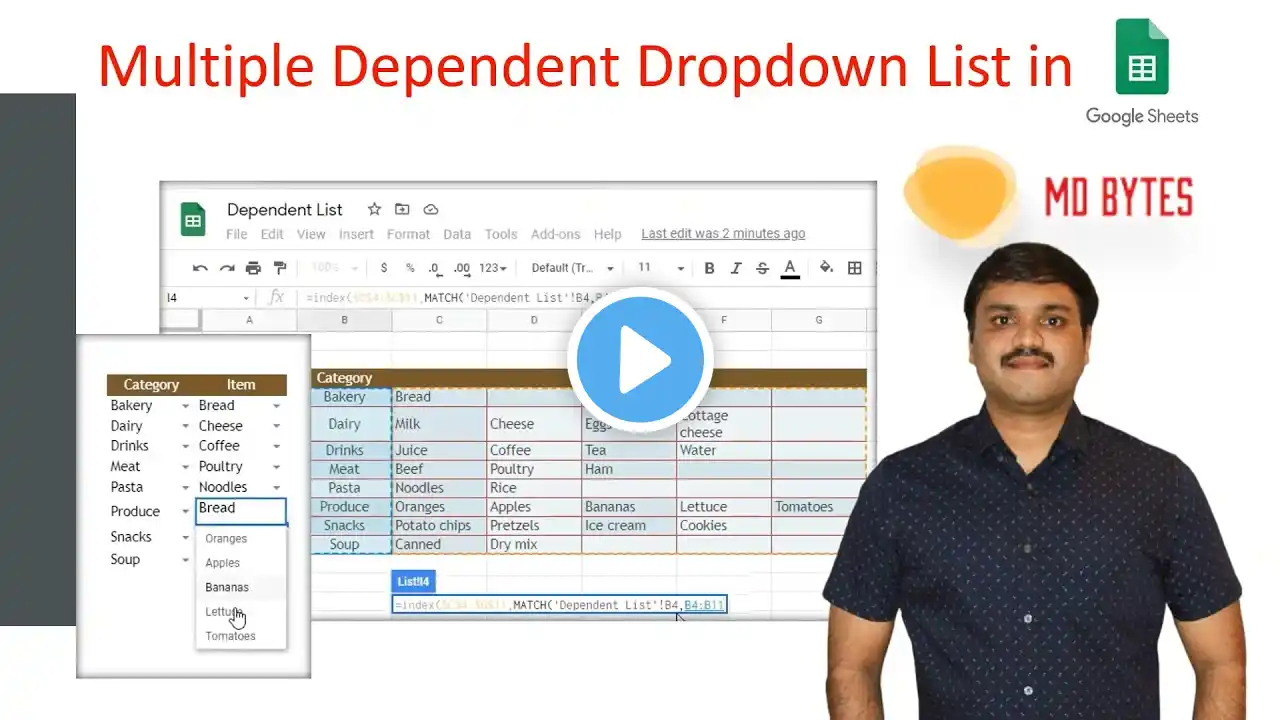Image resolution: width=1280 pixels, height=720 pixels.
Task: Open the Tools menu
Action: click(501, 234)
